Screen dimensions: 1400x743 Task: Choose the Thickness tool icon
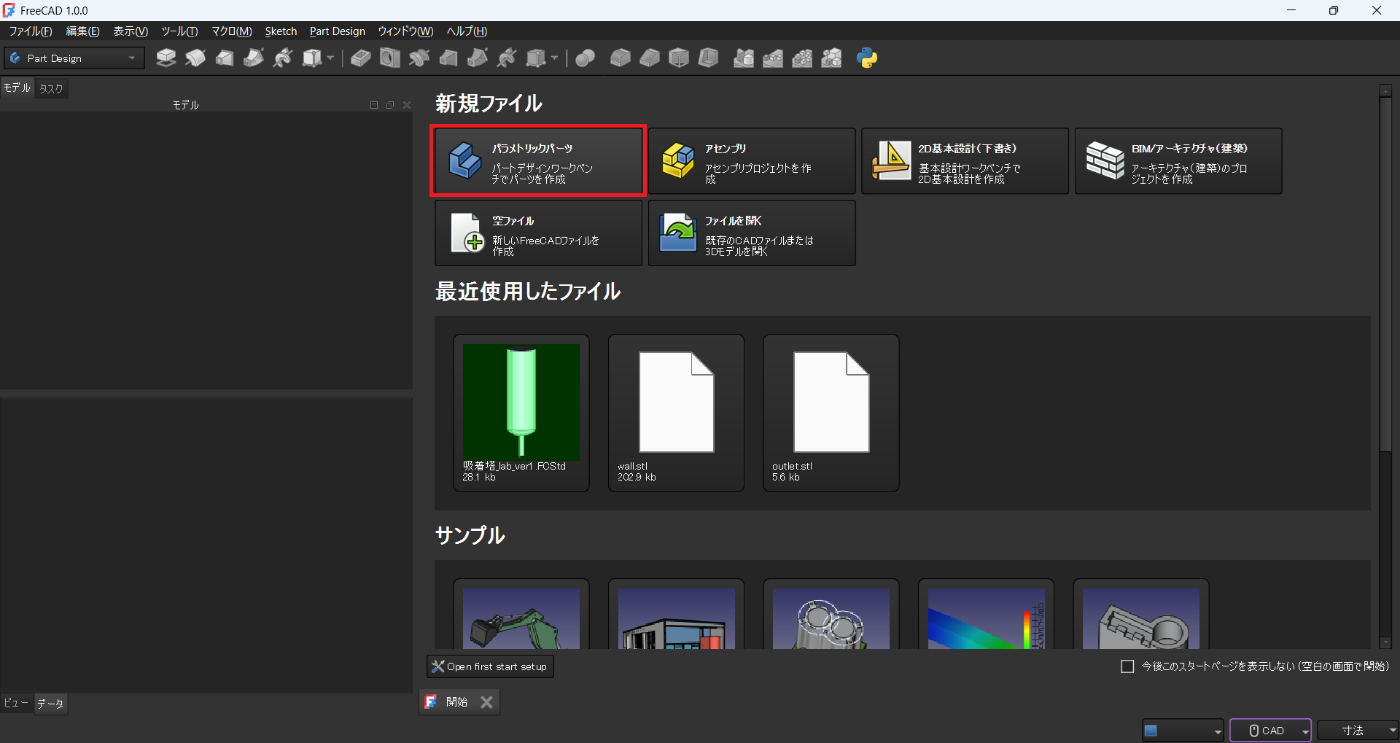tap(708, 58)
